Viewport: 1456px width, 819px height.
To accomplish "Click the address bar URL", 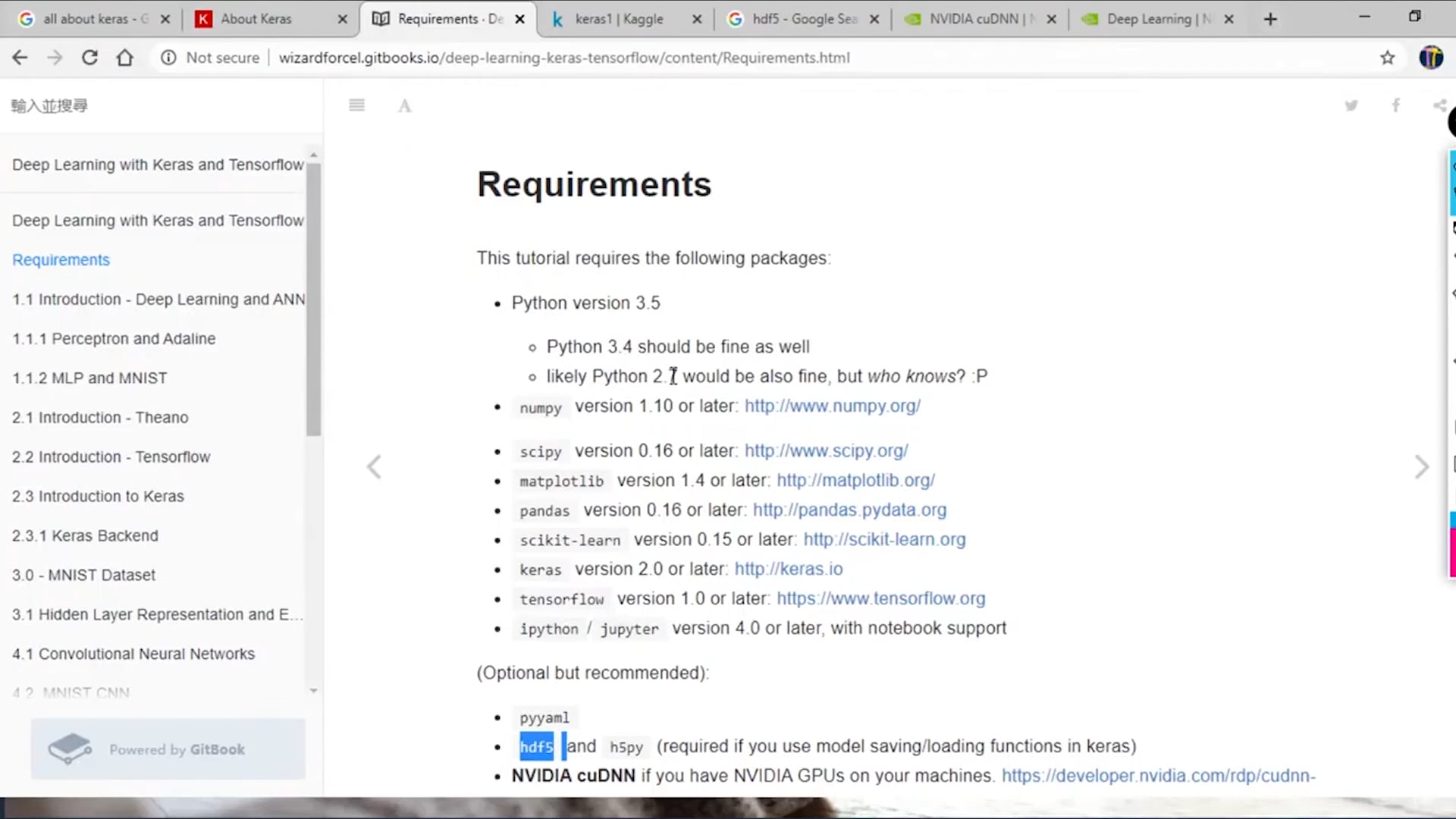I will [564, 58].
